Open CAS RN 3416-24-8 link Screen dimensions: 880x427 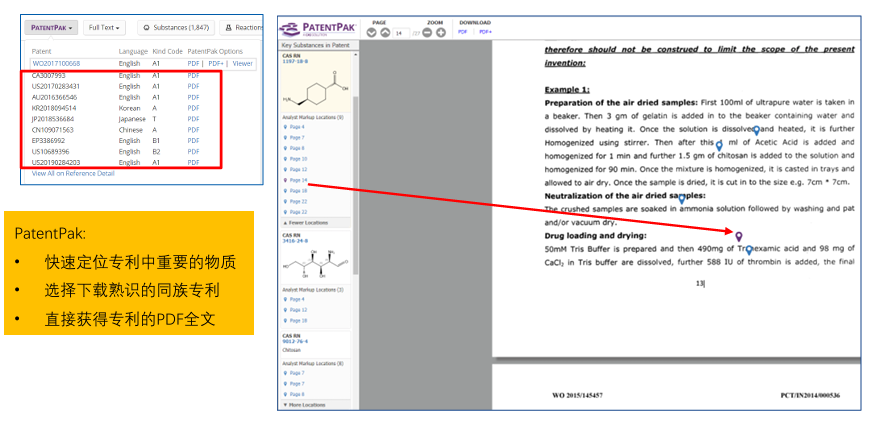293,240
